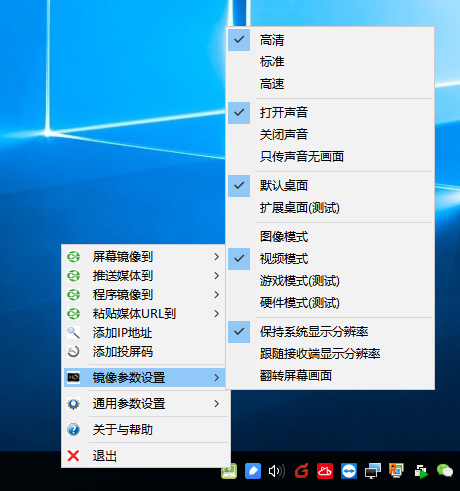The height and width of the screenshot is (491, 460).
Task: Click the 推送媒体到 label
Action: click(123, 276)
